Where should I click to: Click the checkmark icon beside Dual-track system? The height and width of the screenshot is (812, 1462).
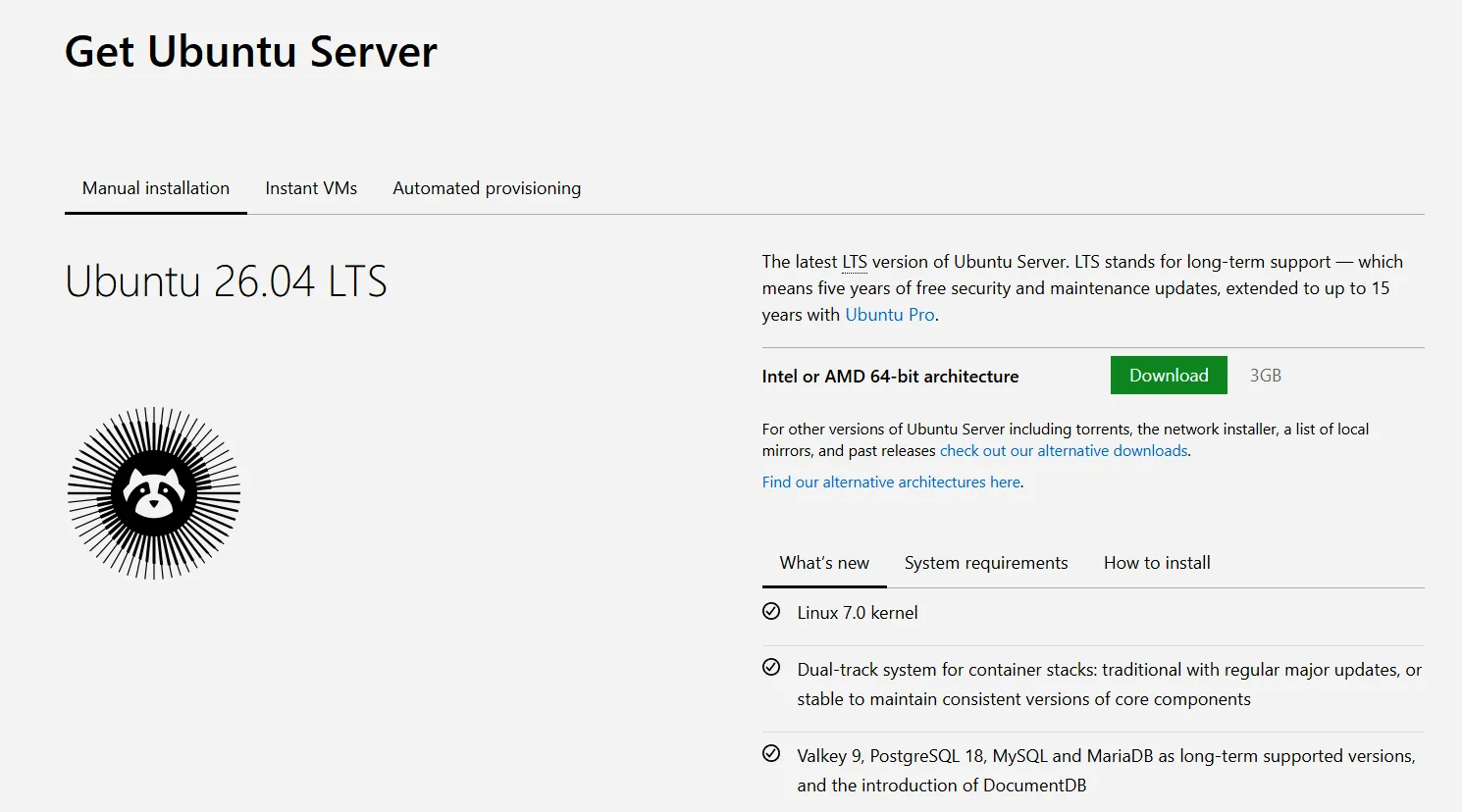[771, 668]
